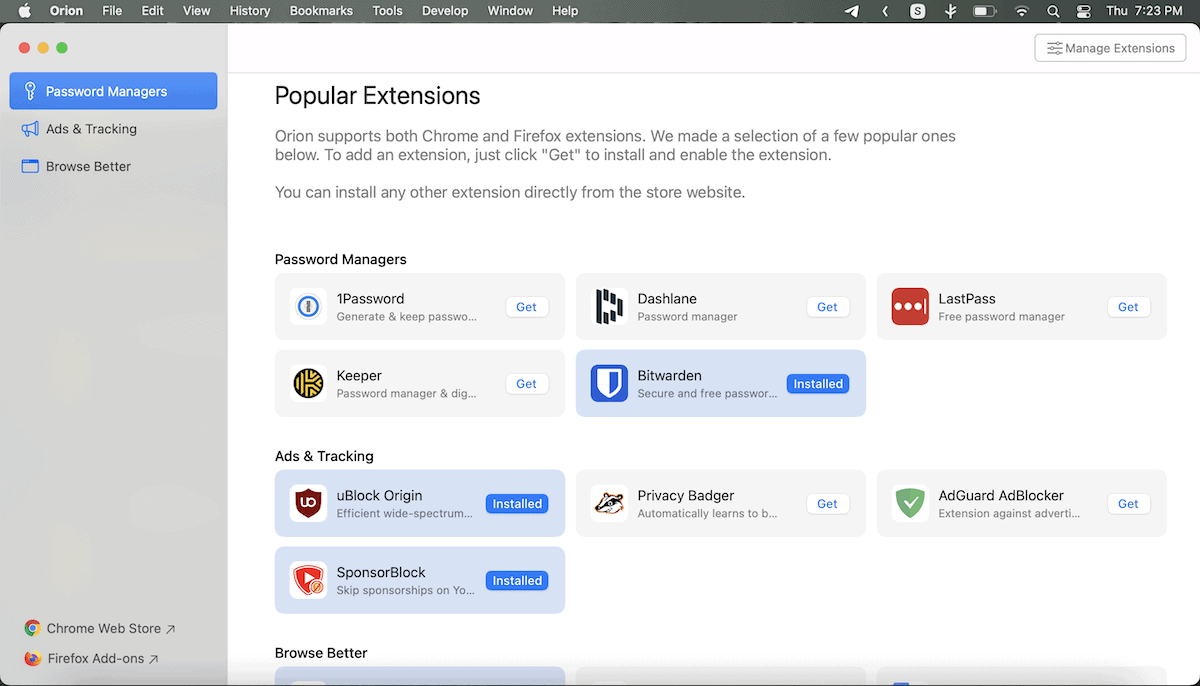The height and width of the screenshot is (686, 1200).
Task: Get the Privacy Badger extension
Action: coord(827,504)
